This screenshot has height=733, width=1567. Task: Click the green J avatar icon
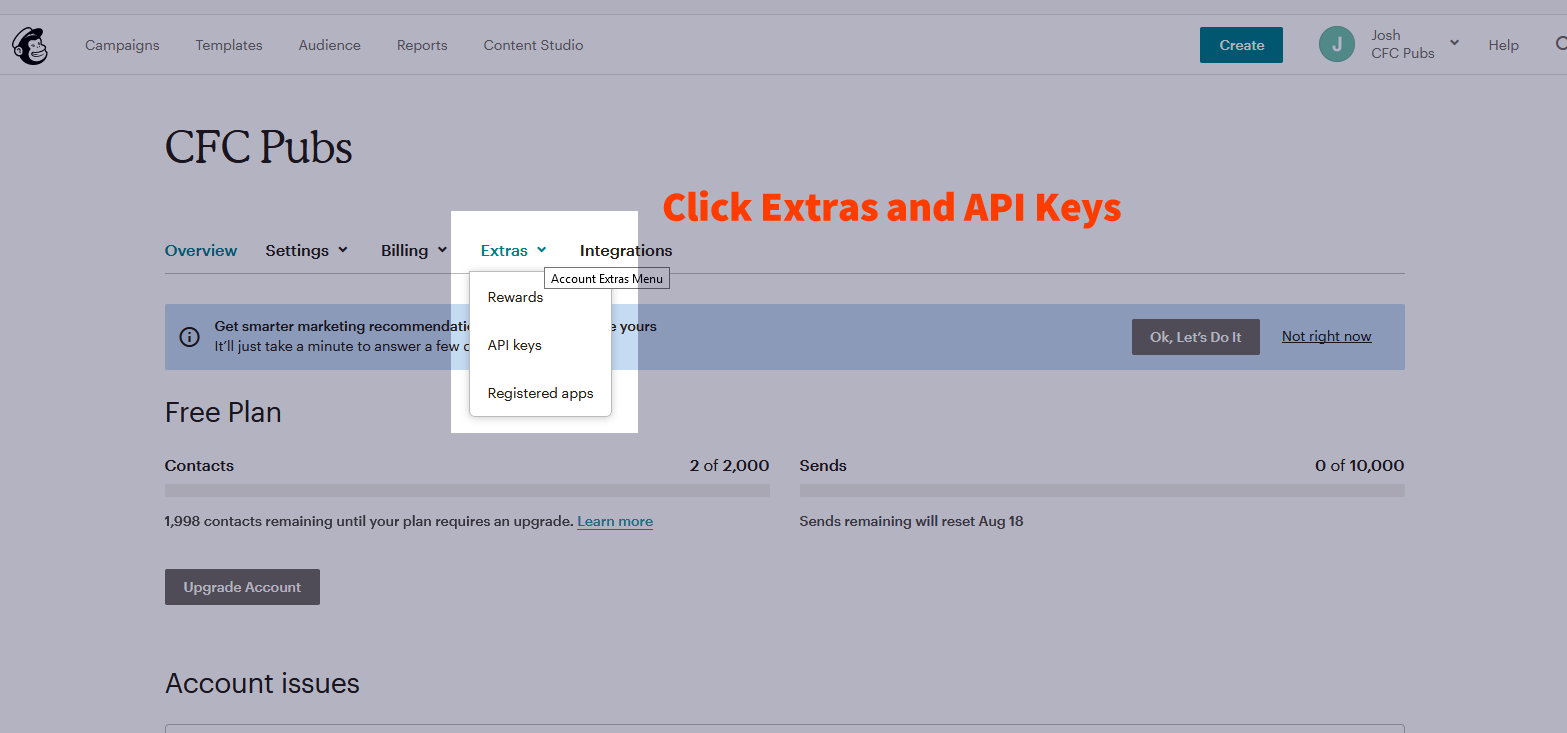(1336, 44)
